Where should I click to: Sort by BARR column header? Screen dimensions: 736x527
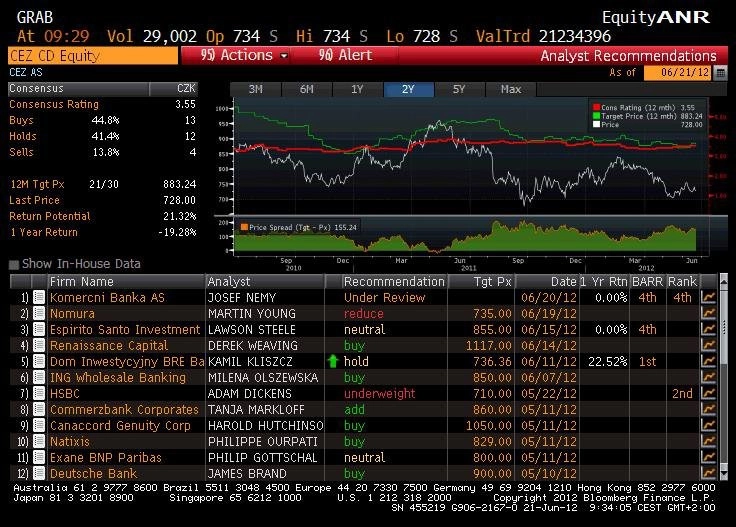click(647, 282)
